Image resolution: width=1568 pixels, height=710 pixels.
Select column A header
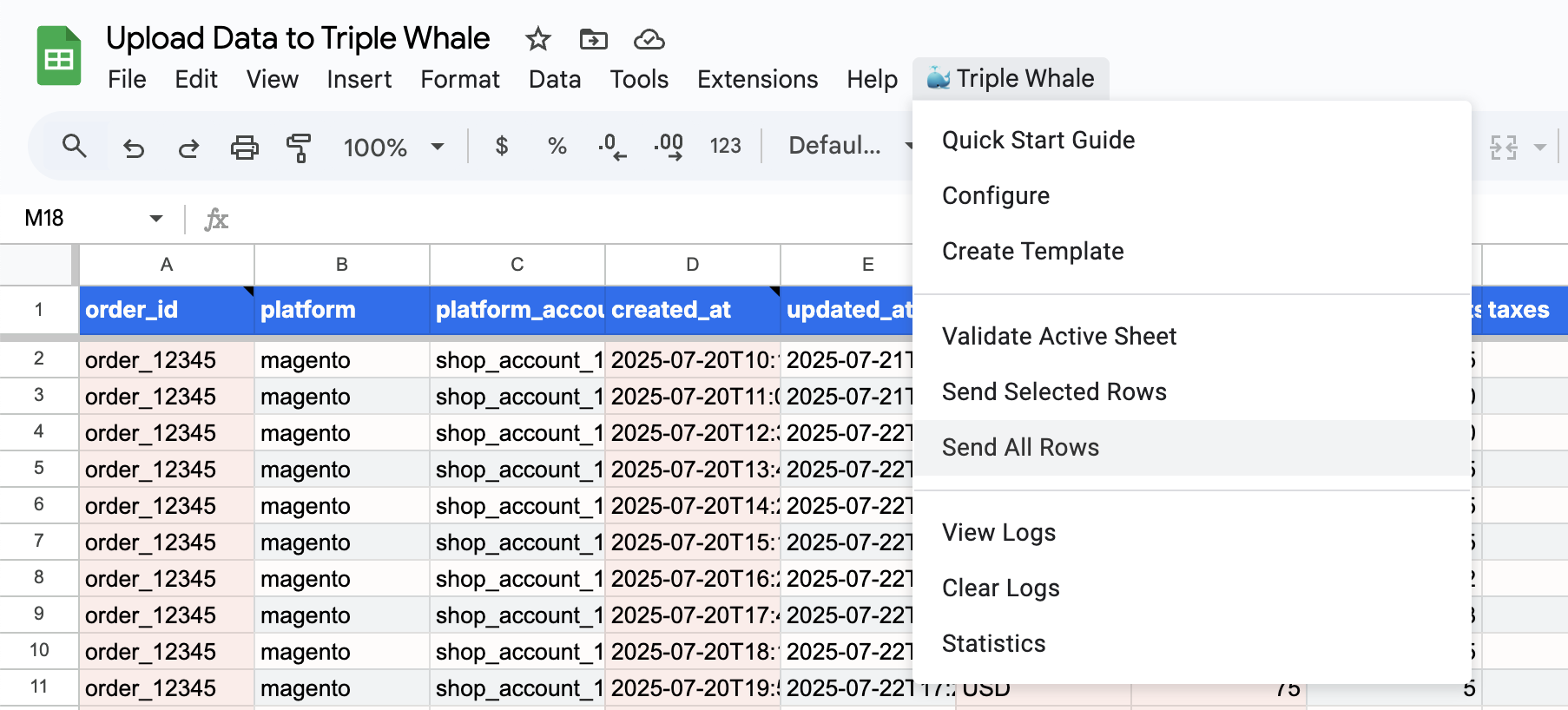point(167,265)
